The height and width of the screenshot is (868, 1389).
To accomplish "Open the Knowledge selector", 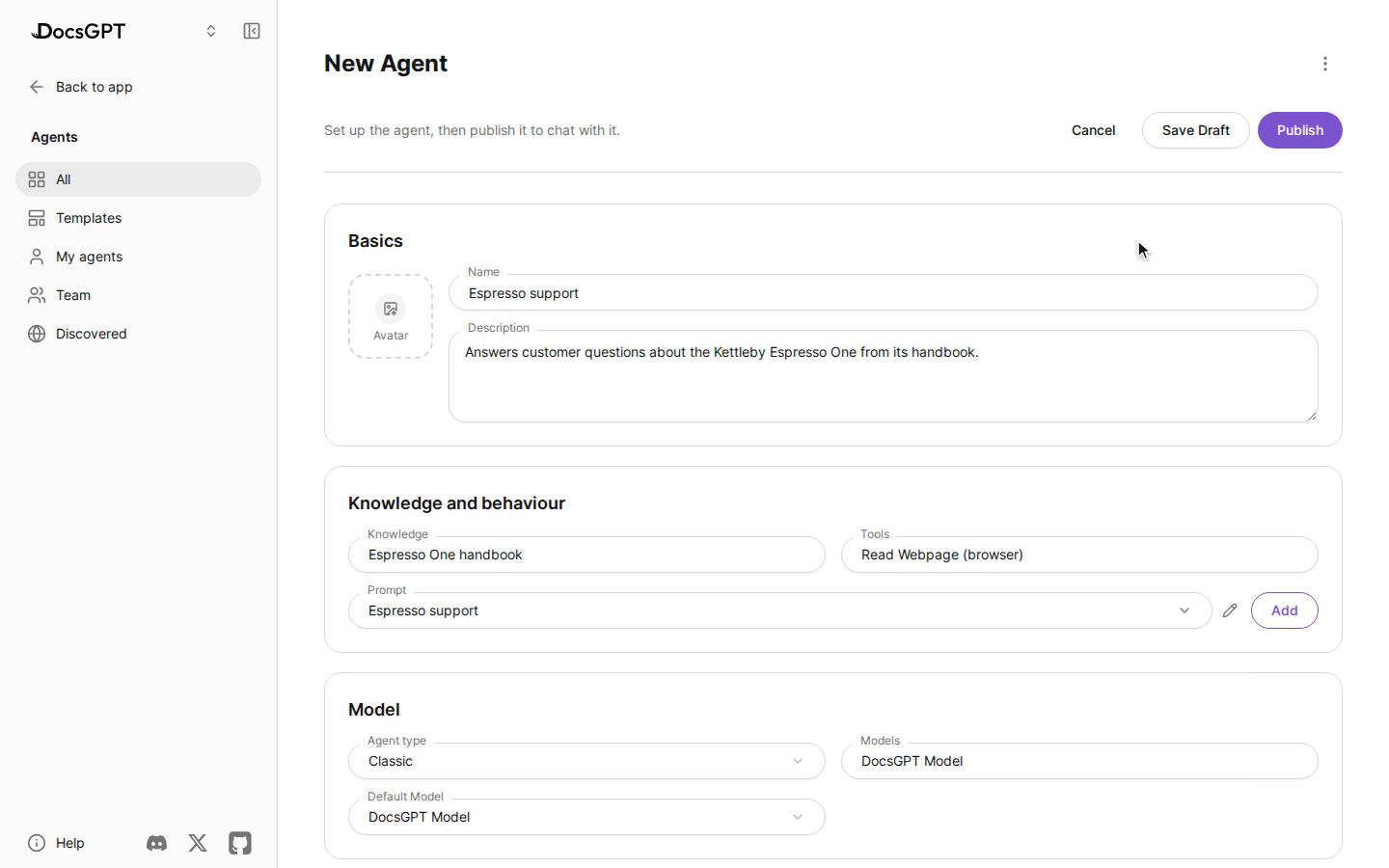I will (x=586, y=555).
